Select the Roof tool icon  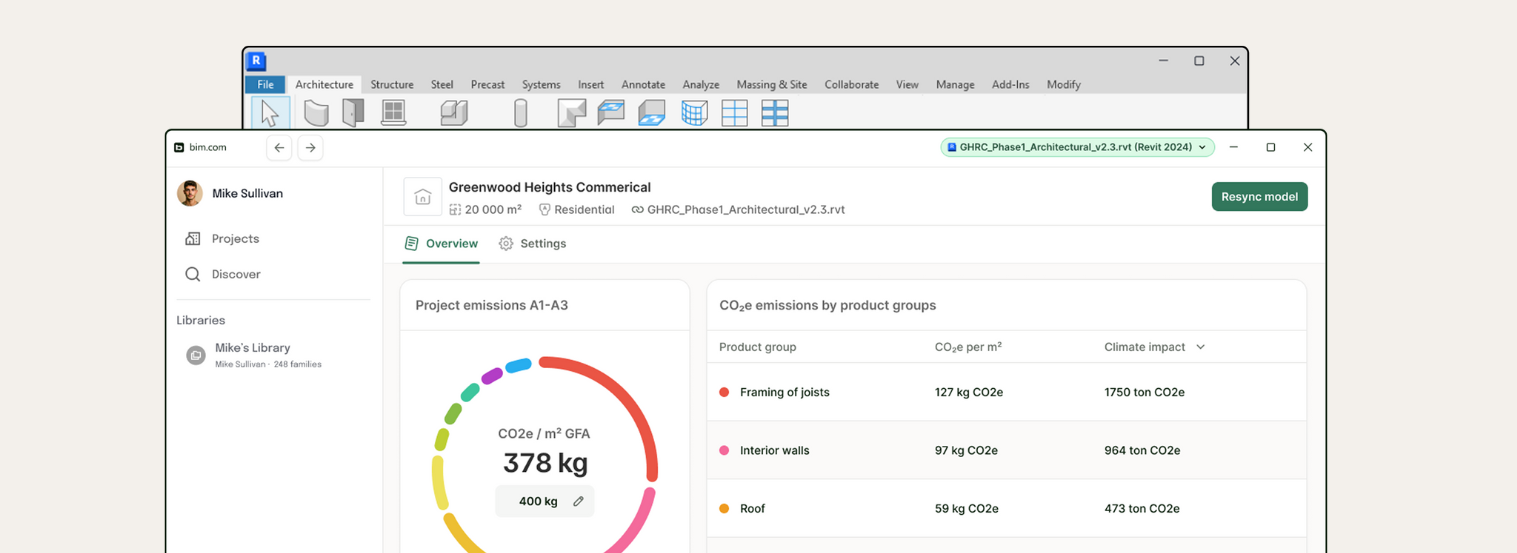[571, 113]
